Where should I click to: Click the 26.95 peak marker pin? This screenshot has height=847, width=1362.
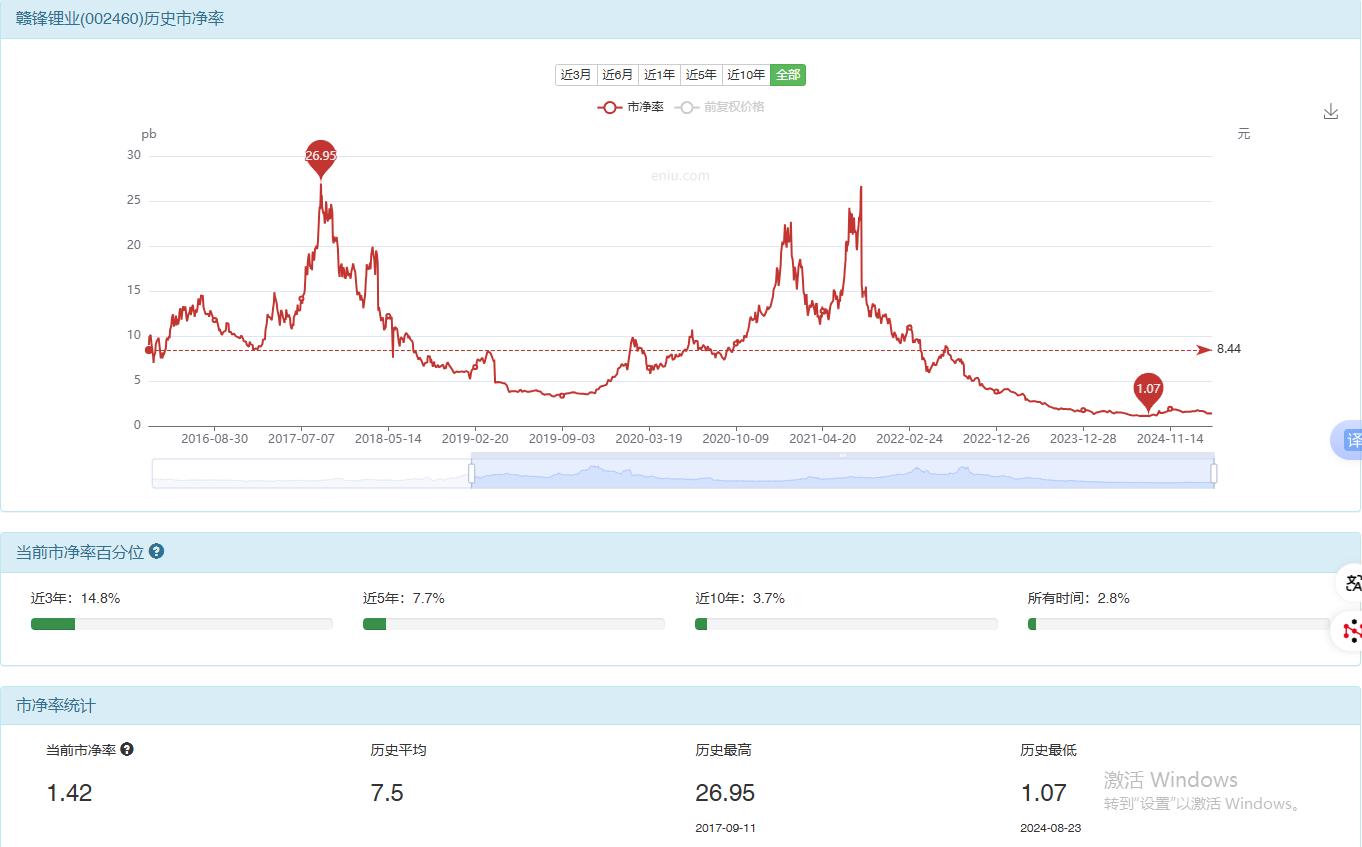pyautogui.click(x=320, y=157)
